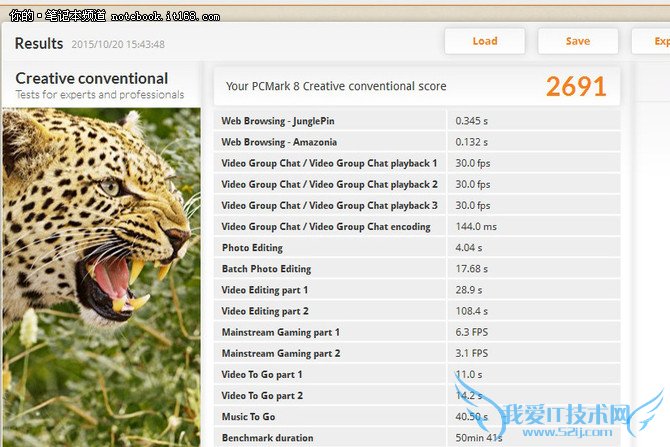Select Video Group Chat playback 3 row
Viewport: 670px width, 447px height.
pos(417,206)
